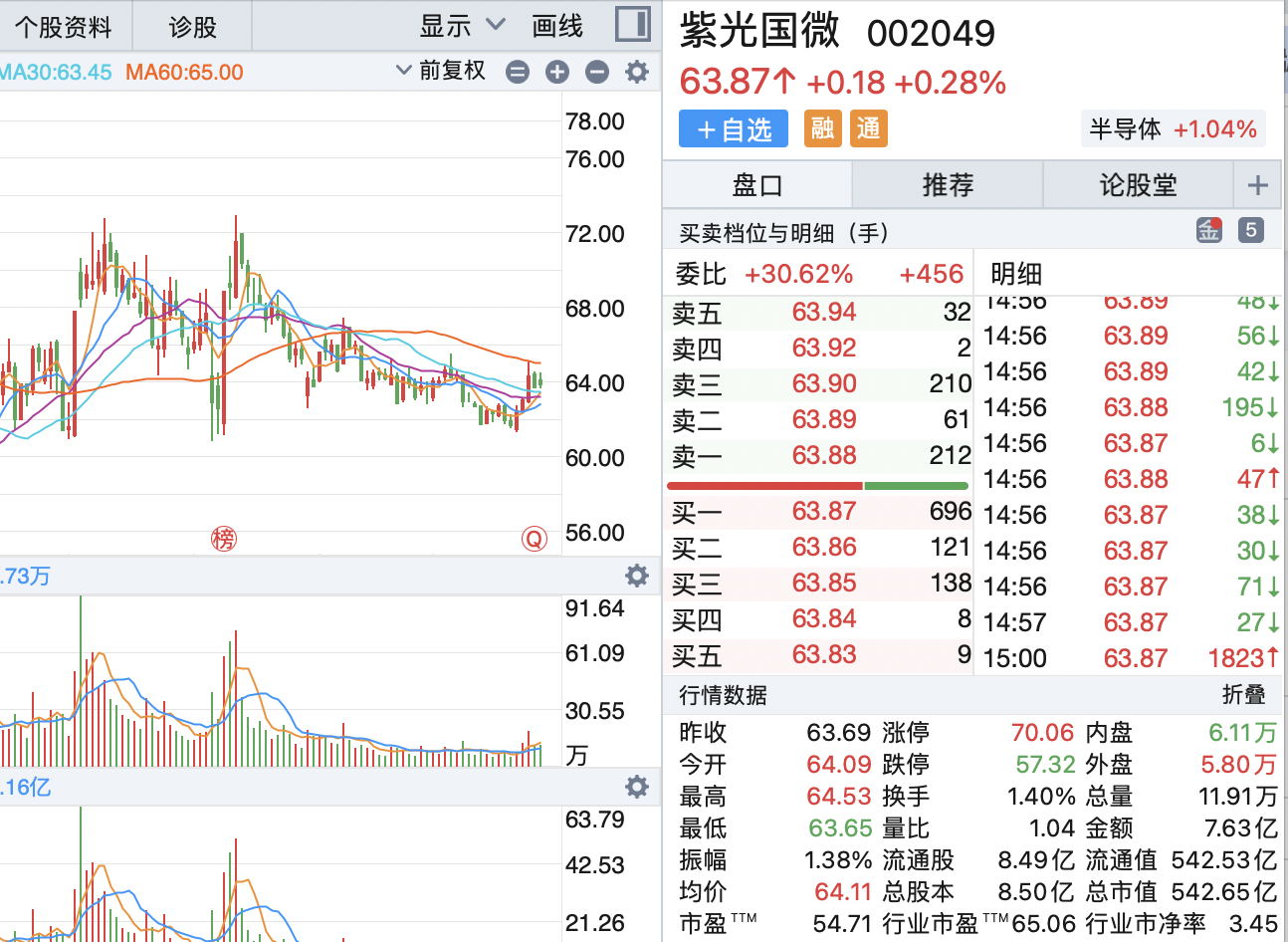This screenshot has width=1288, height=942.
Task: Select the 买五 price 63.83
Action: pos(824,654)
